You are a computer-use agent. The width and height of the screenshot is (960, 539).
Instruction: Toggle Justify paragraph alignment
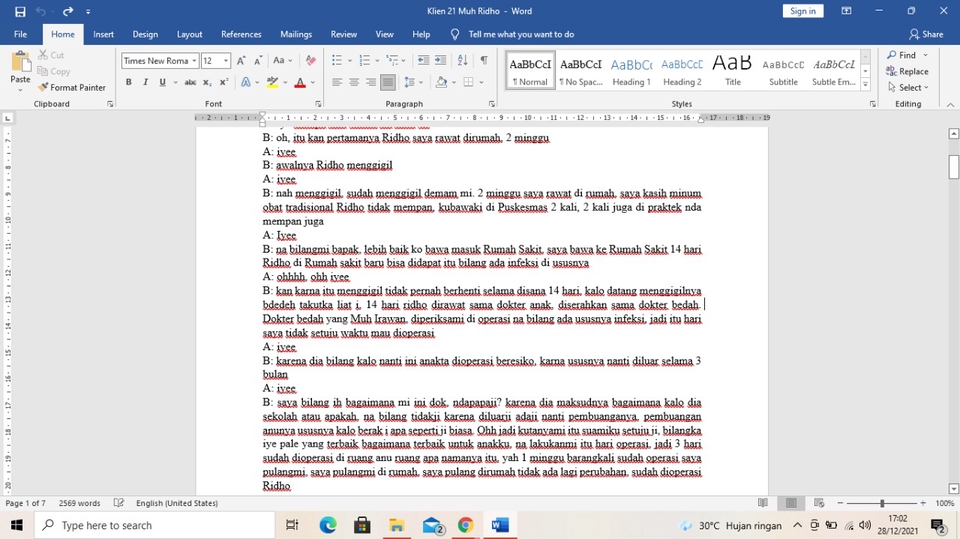coord(388,82)
